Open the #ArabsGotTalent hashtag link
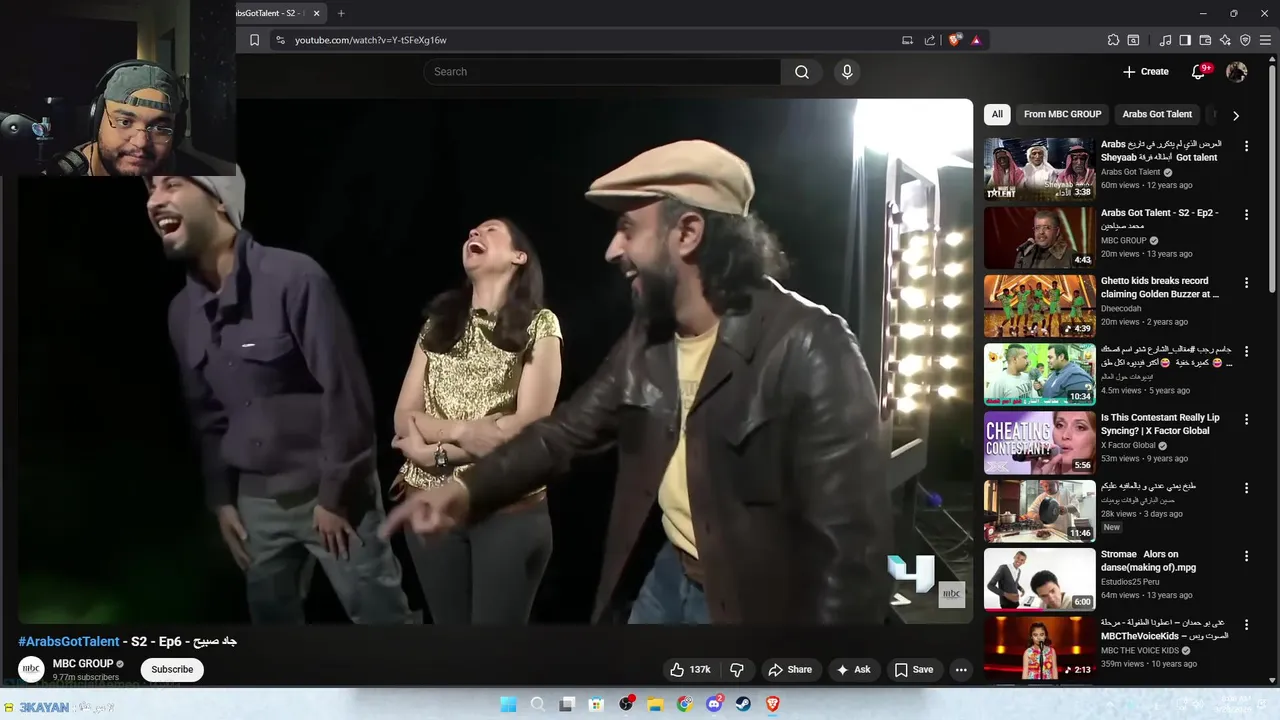The width and height of the screenshot is (1280, 720). (x=69, y=641)
